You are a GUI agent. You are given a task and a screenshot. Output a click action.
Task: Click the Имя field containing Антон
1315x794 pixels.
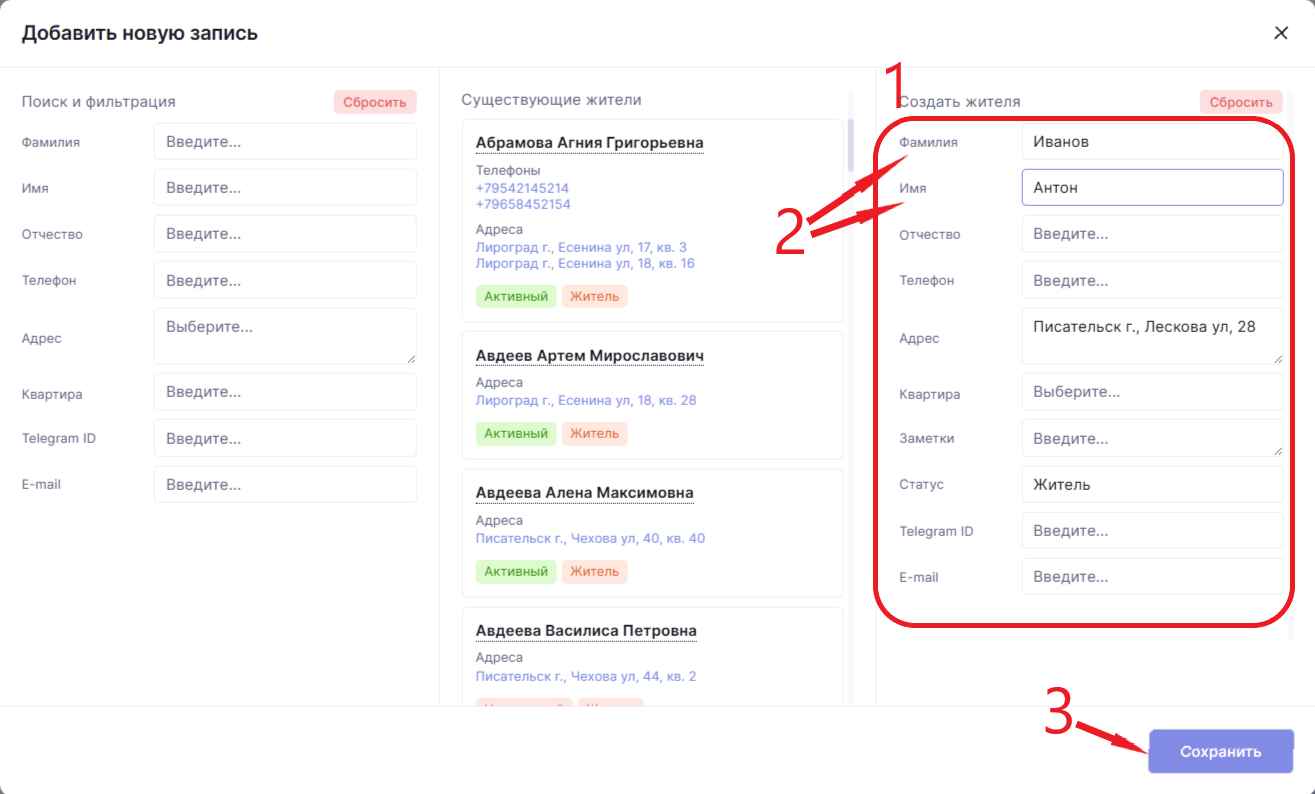pyautogui.click(x=1151, y=188)
